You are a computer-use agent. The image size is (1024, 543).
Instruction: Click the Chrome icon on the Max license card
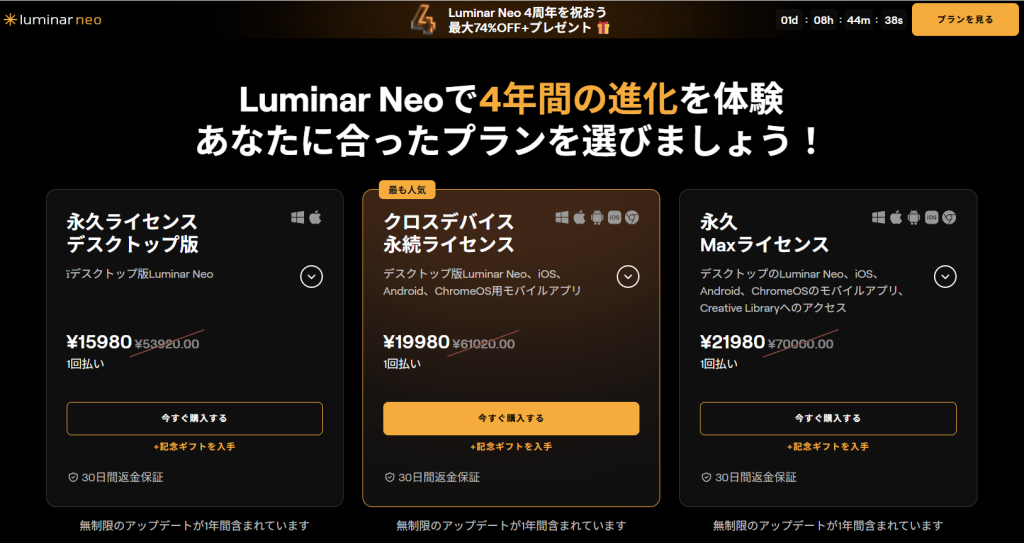(949, 217)
